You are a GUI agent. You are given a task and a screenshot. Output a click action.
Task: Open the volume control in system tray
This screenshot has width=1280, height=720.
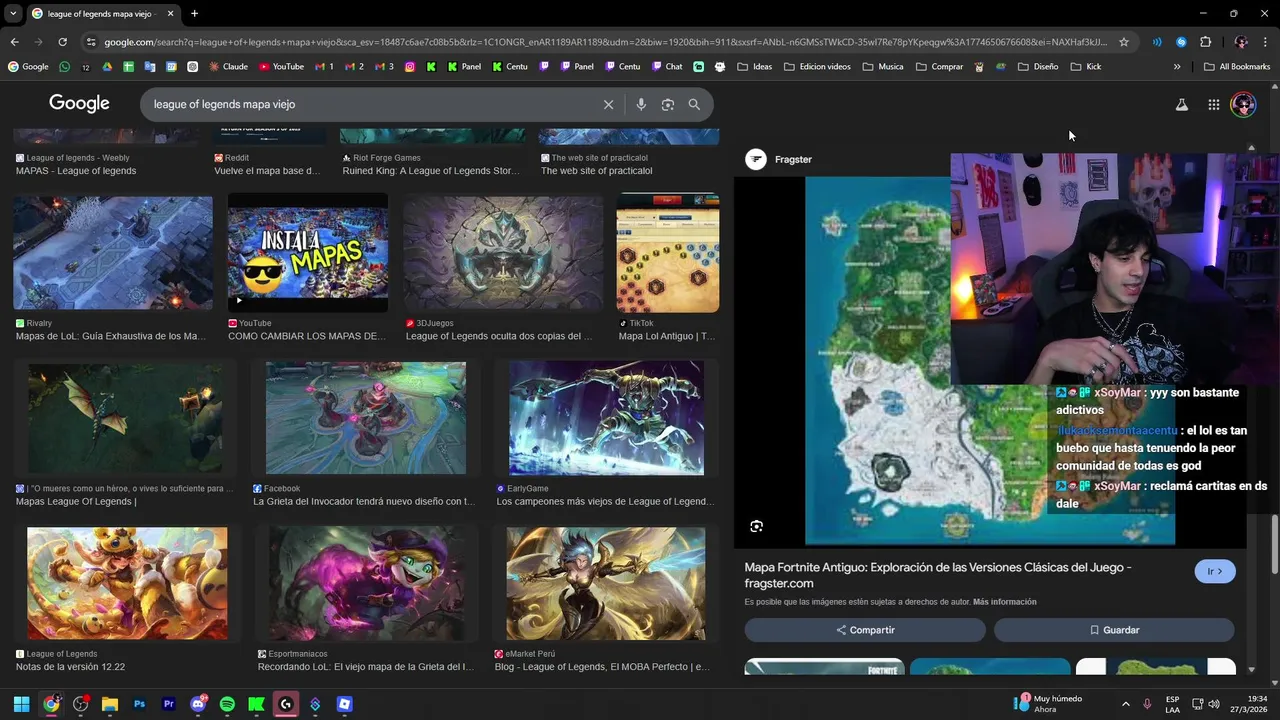click(1213, 704)
